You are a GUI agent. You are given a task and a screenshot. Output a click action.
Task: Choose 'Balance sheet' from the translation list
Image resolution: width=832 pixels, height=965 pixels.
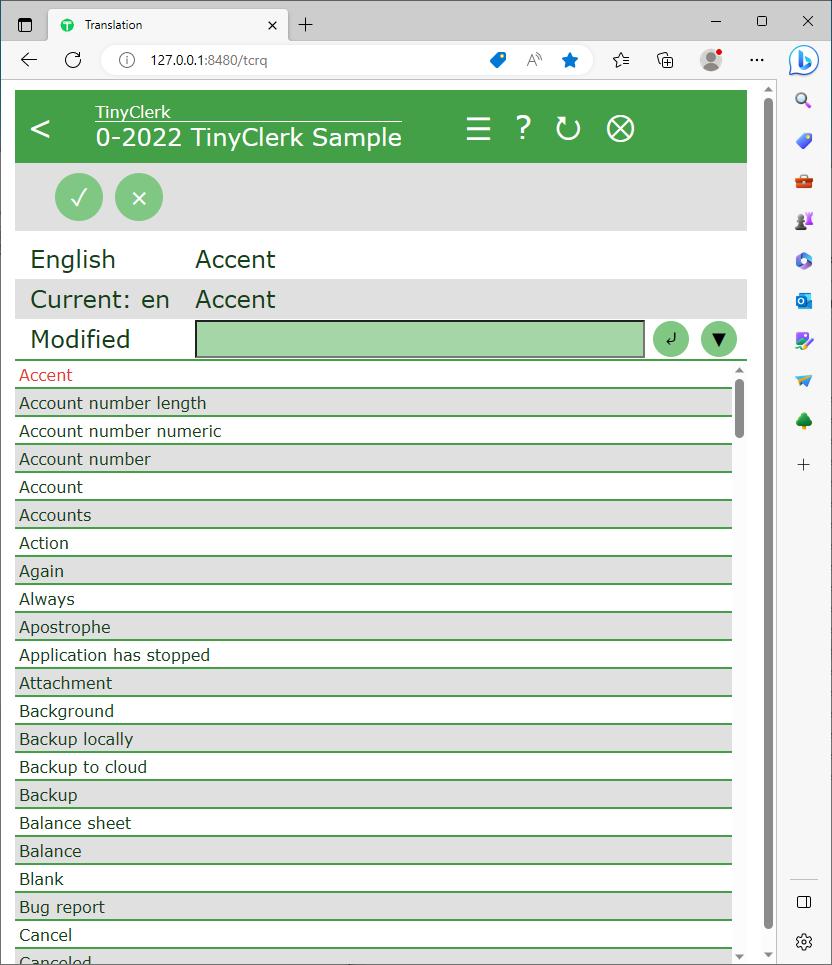pos(75,823)
